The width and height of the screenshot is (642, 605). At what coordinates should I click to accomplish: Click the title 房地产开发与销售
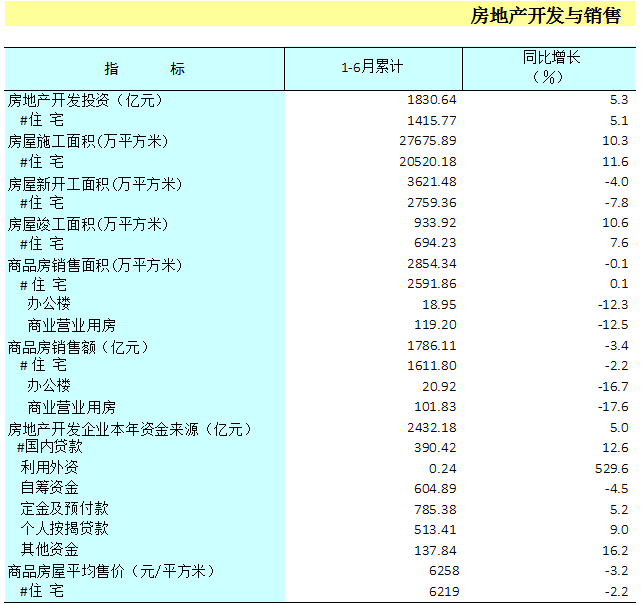pyautogui.click(x=545, y=16)
